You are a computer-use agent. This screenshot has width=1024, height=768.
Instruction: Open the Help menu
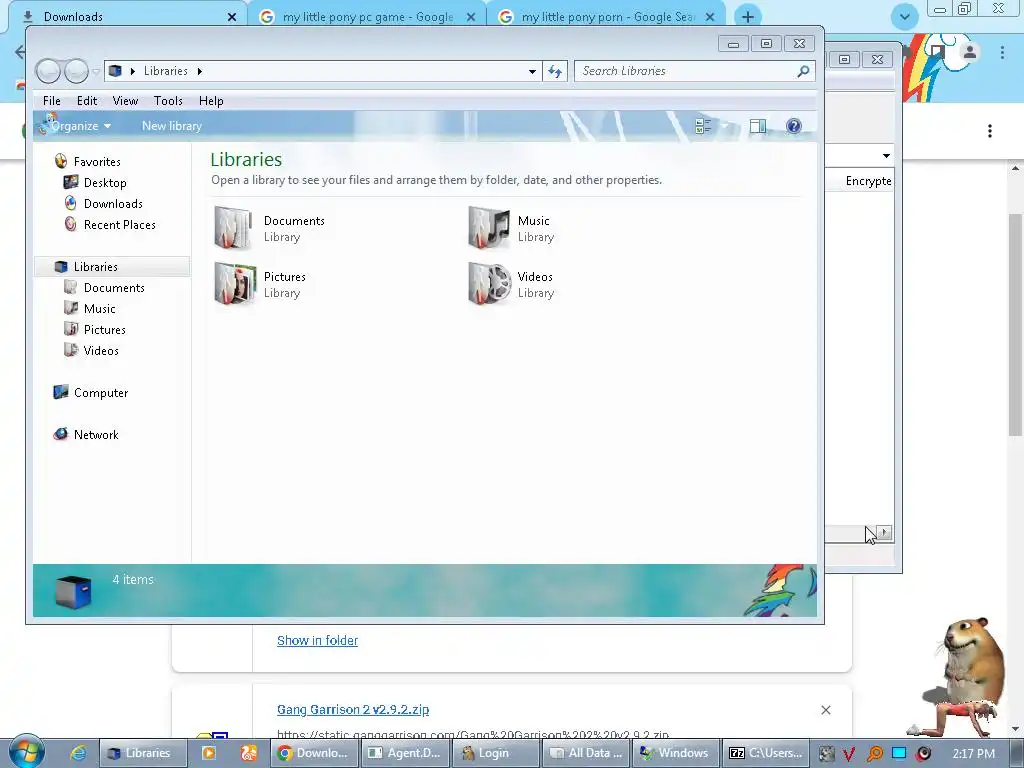[211, 101]
